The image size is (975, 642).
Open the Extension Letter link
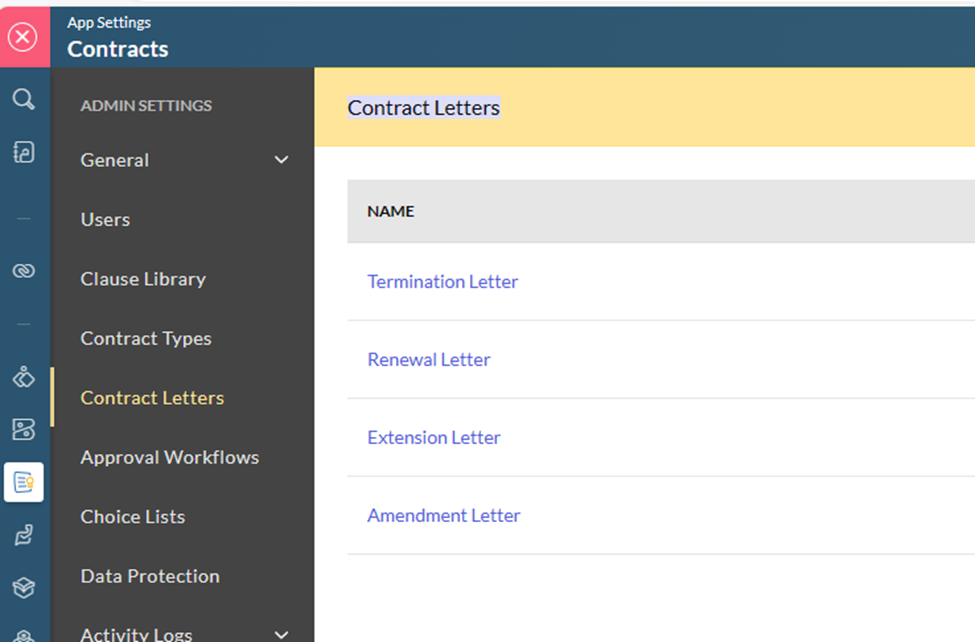click(x=434, y=437)
